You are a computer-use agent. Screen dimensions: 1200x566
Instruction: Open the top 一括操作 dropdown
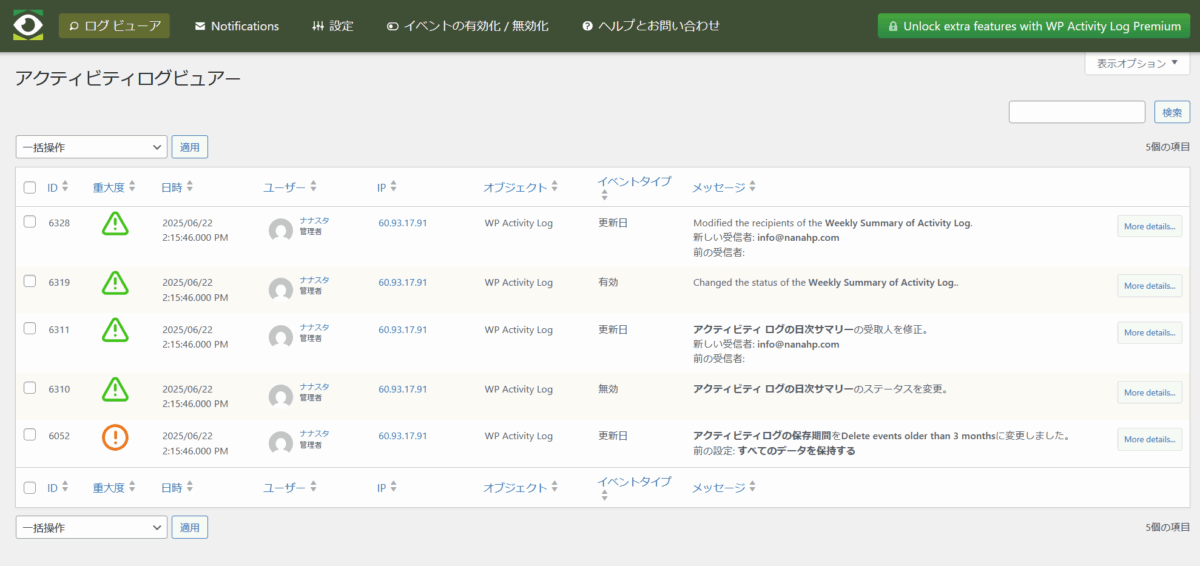coord(91,147)
